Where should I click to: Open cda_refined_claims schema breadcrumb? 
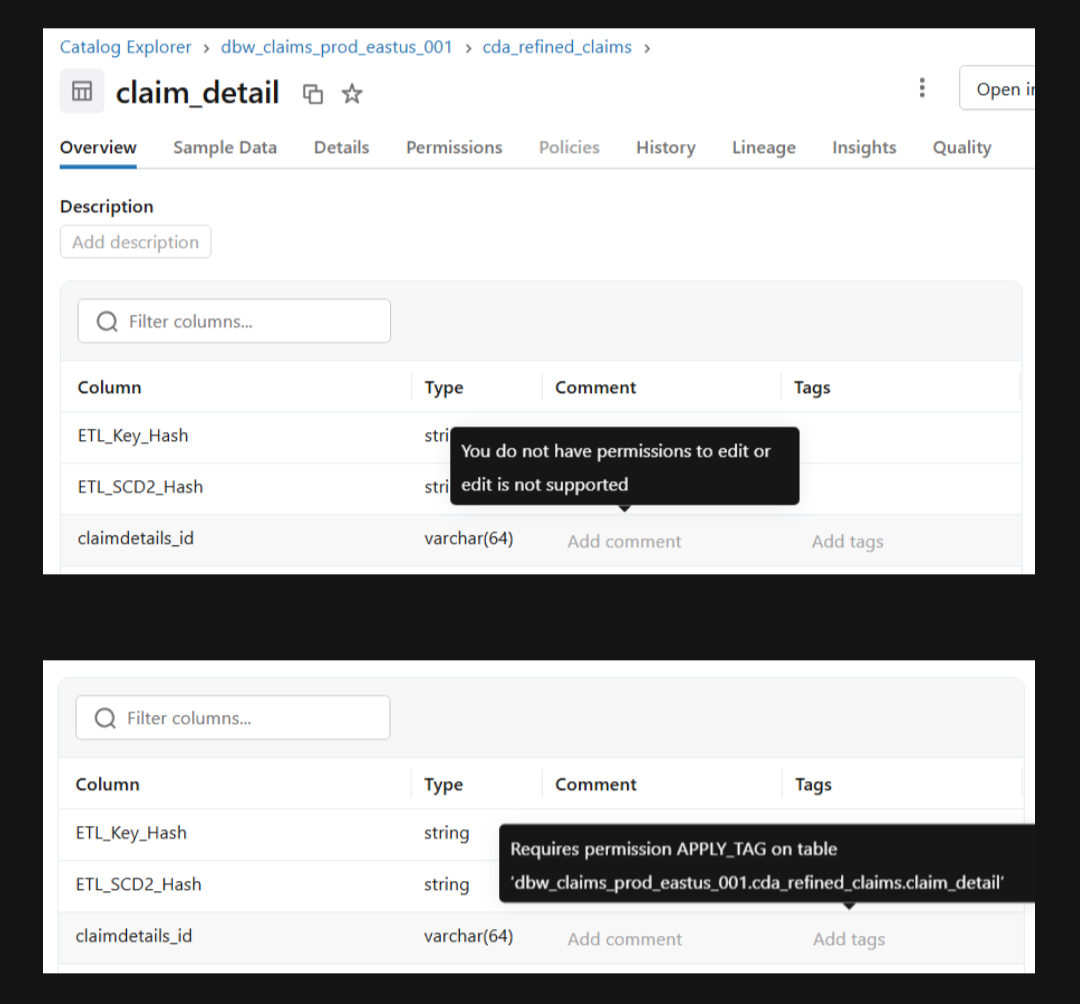pos(557,47)
